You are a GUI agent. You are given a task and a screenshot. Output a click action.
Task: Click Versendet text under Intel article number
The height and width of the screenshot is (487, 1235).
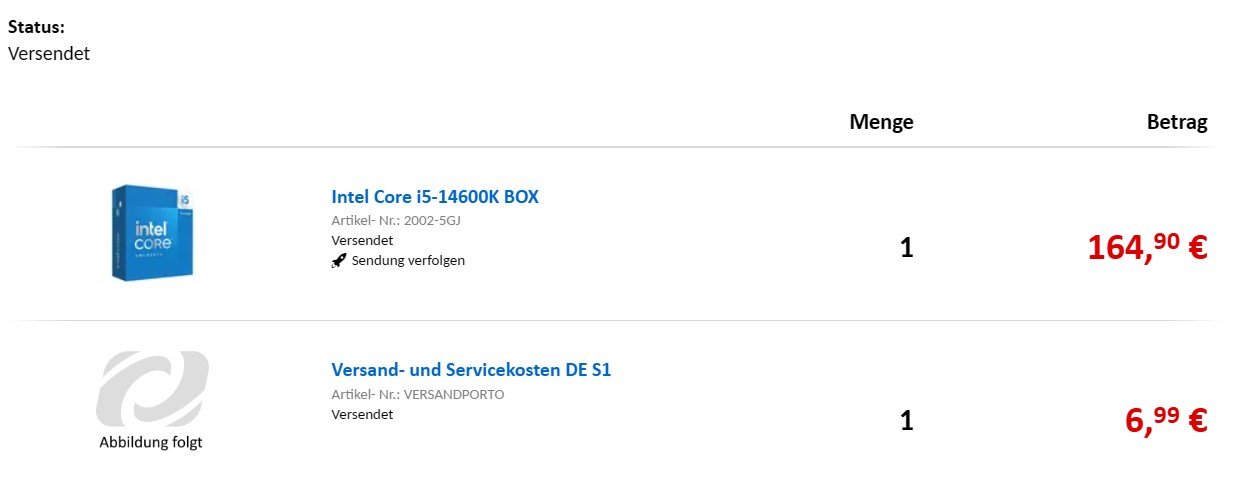pyautogui.click(x=362, y=240)
